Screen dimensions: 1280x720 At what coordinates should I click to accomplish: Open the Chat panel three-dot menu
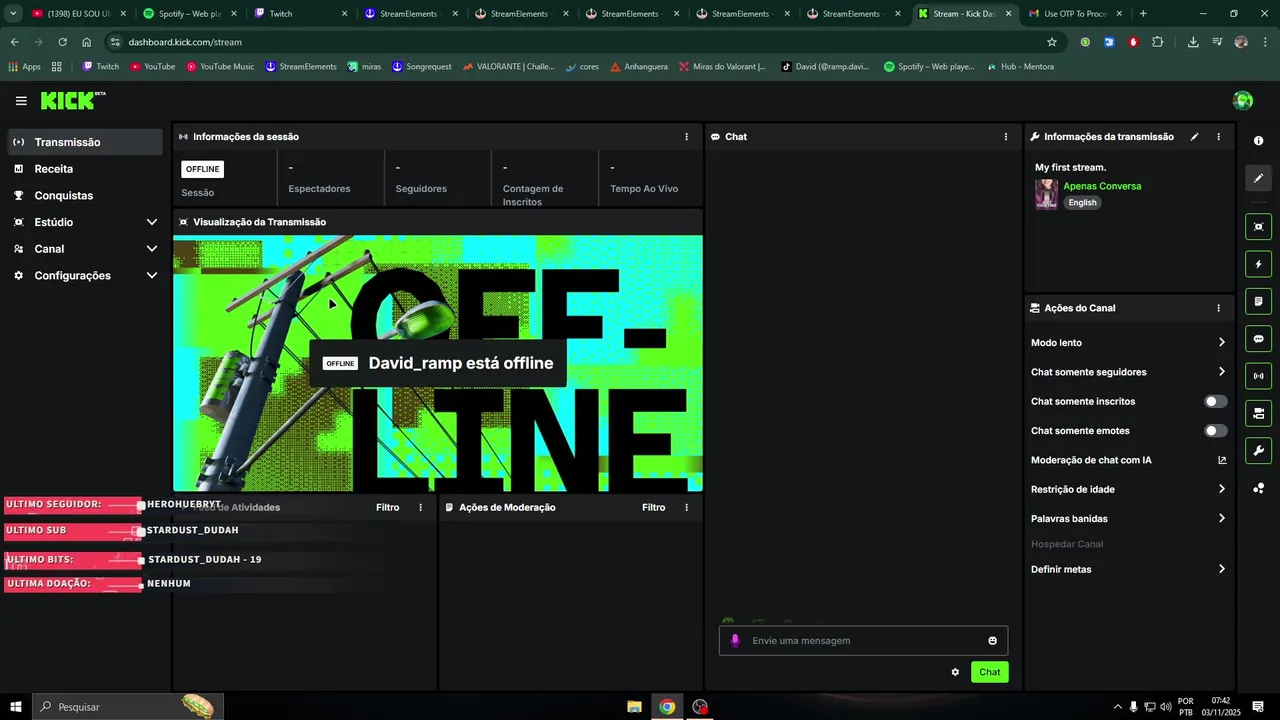[1006, 137]
